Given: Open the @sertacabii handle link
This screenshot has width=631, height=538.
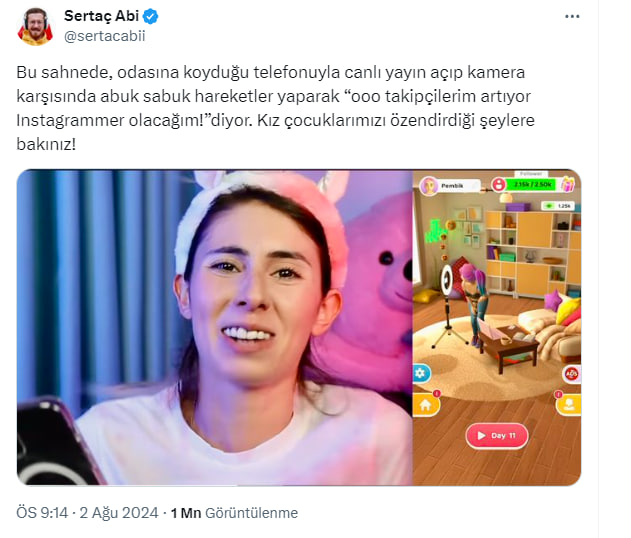Looking at the screenshot, I should 105,36.
